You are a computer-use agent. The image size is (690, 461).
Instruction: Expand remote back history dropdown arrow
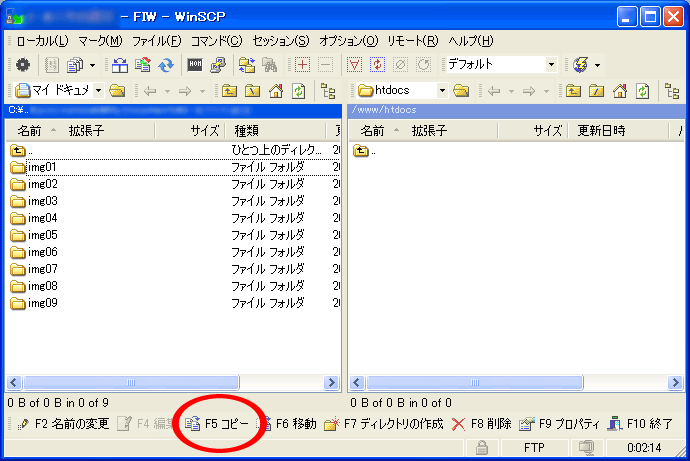coord(511,91)
